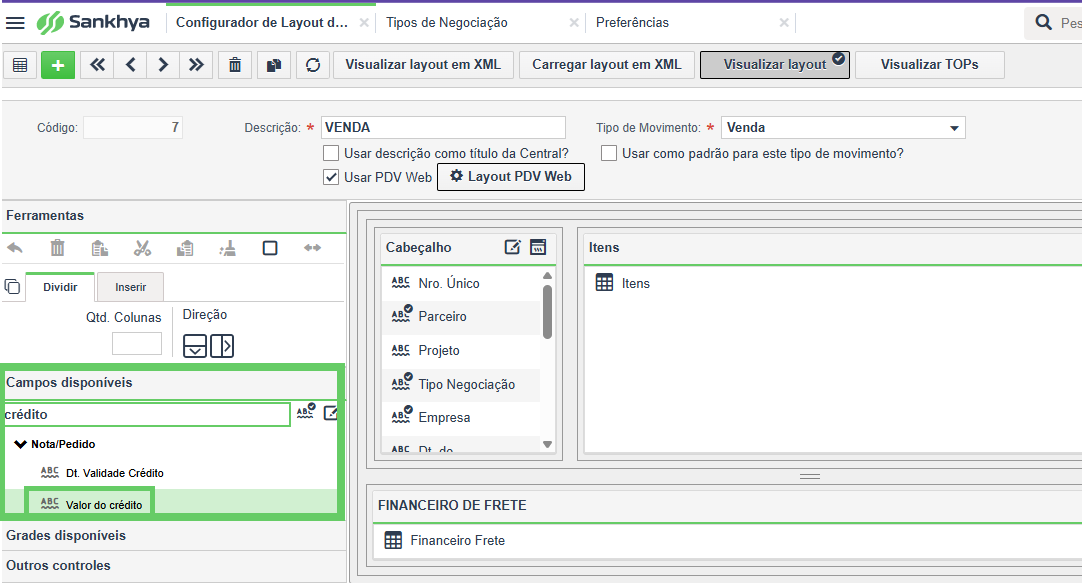This screenshot has height=583, width=1082.
Task: Collapse the Nota/Pedido tree node
Action: click(x=21, y=444)
